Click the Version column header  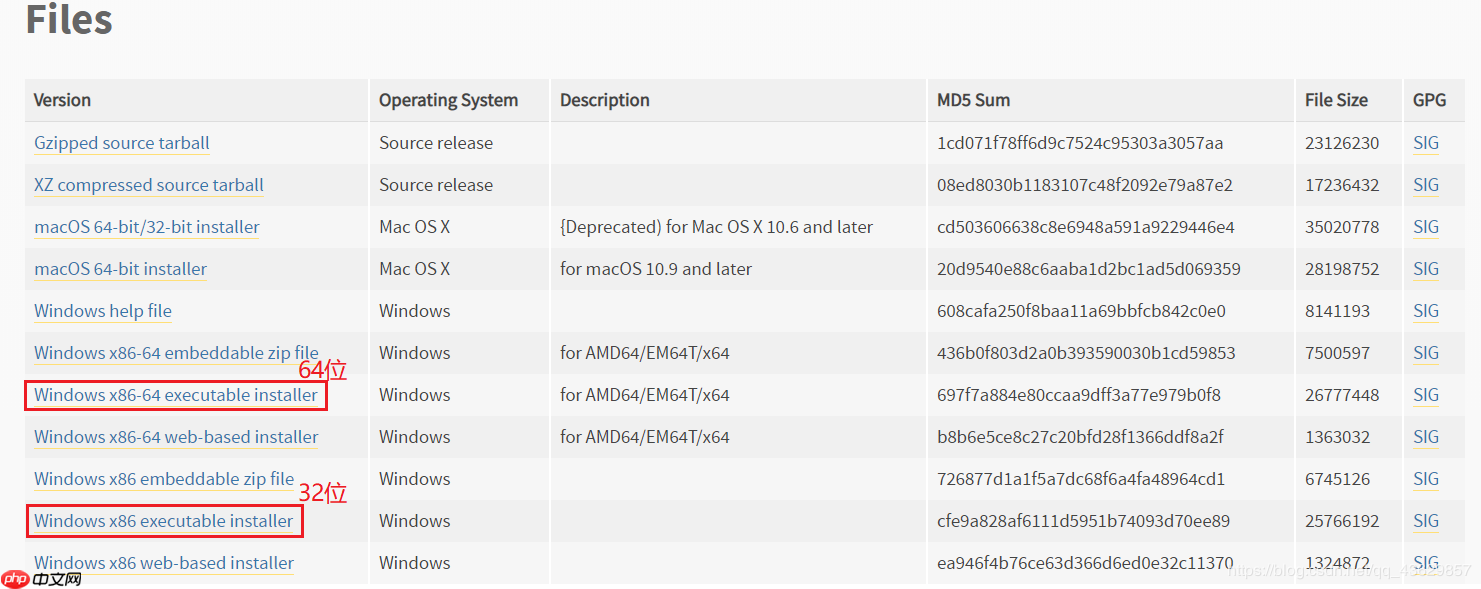pyautogui.click(x=62, y=100)
